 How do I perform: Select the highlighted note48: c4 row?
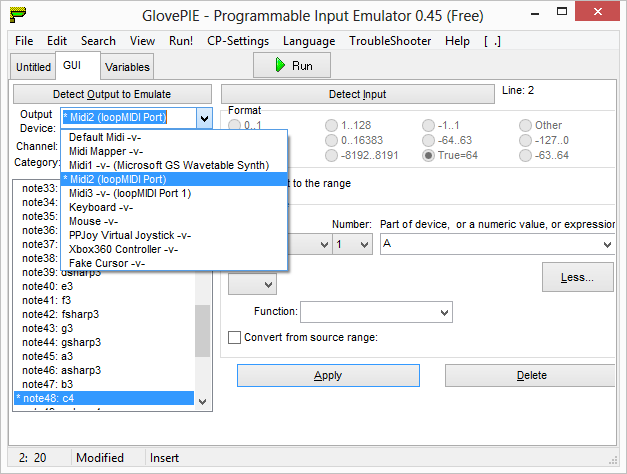(x=104, y=398)
